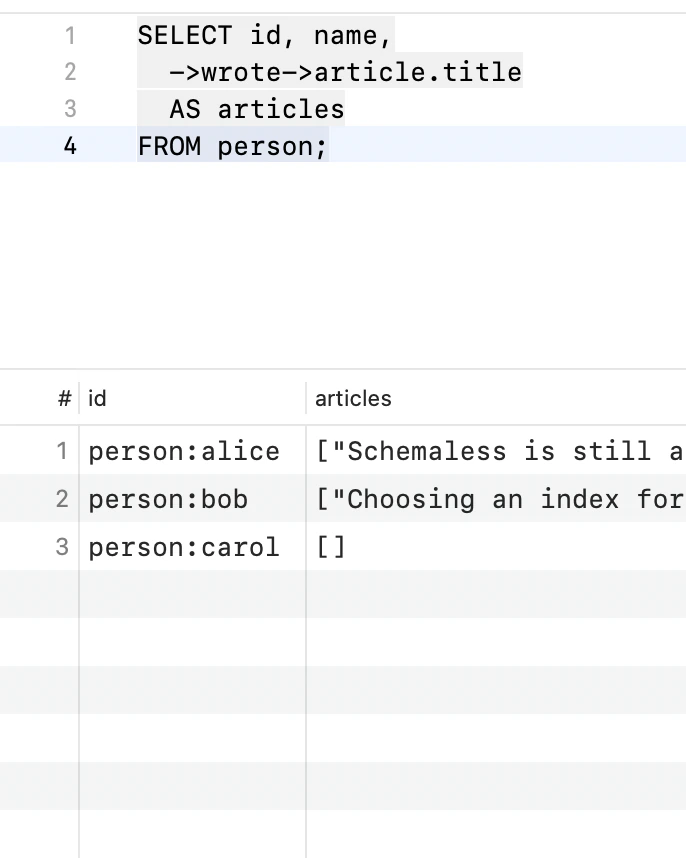Click the # row number column header
The height and width of the screenshot is (858, 686).
[65, 398]
